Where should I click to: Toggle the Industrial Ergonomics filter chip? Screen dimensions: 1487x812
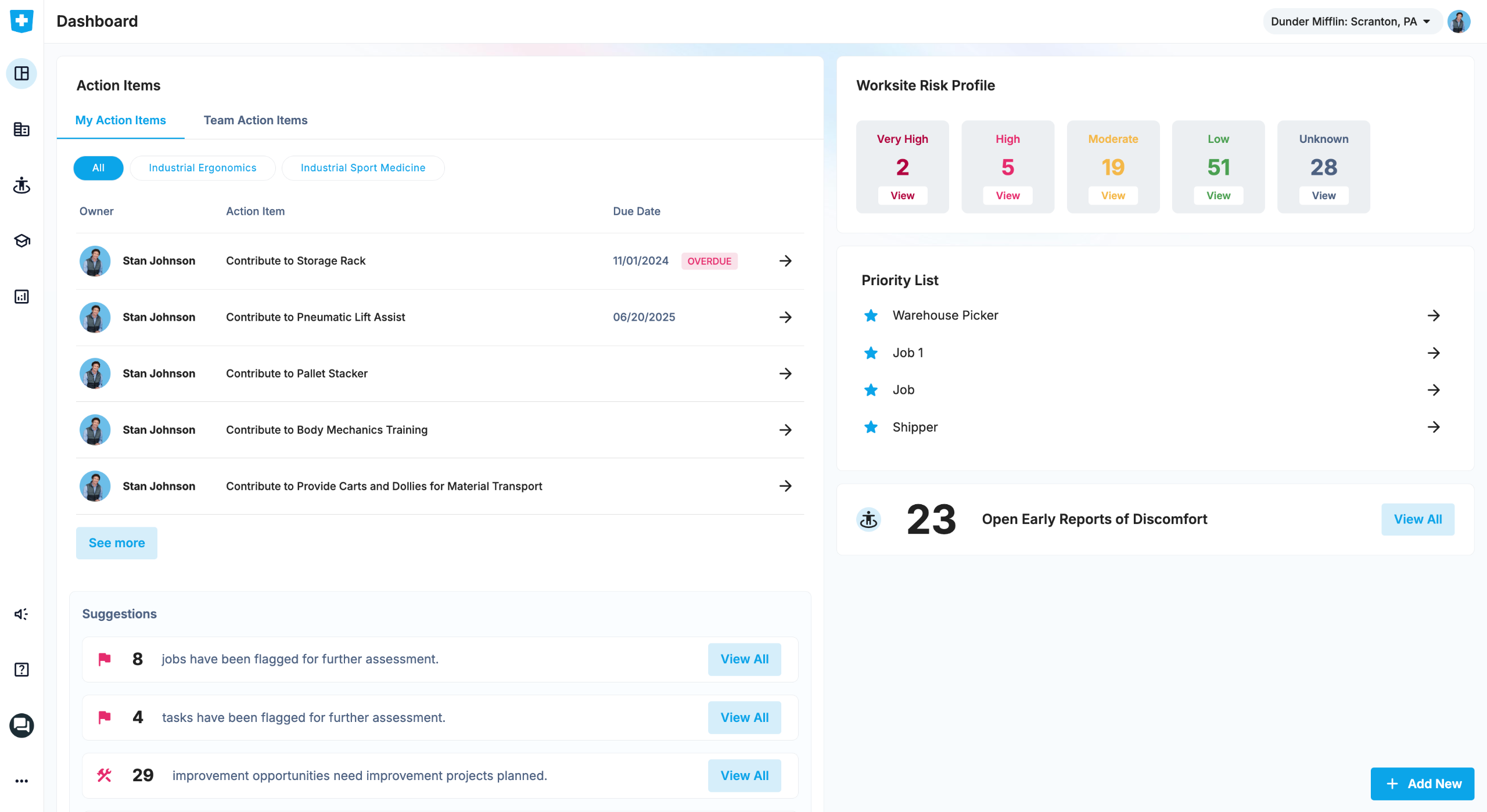click(202, 168)
